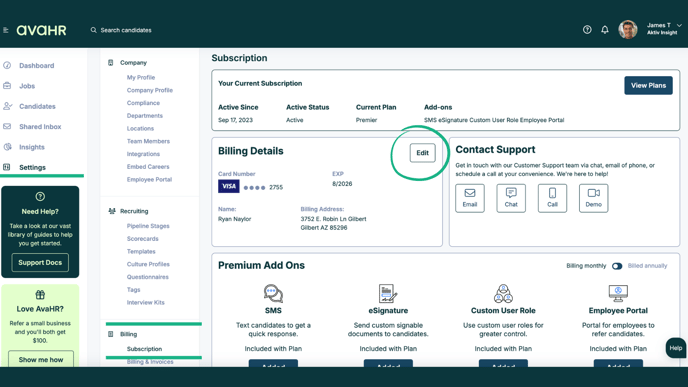Contact support via Email button
The height and width of the screenshot is (387, 688).
click(470, 198)
